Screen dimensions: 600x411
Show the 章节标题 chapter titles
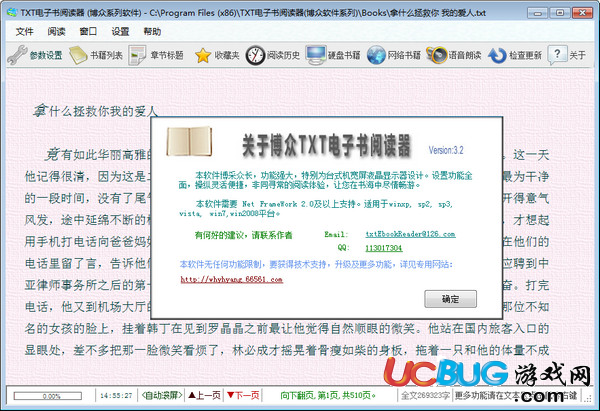[156, 55]
